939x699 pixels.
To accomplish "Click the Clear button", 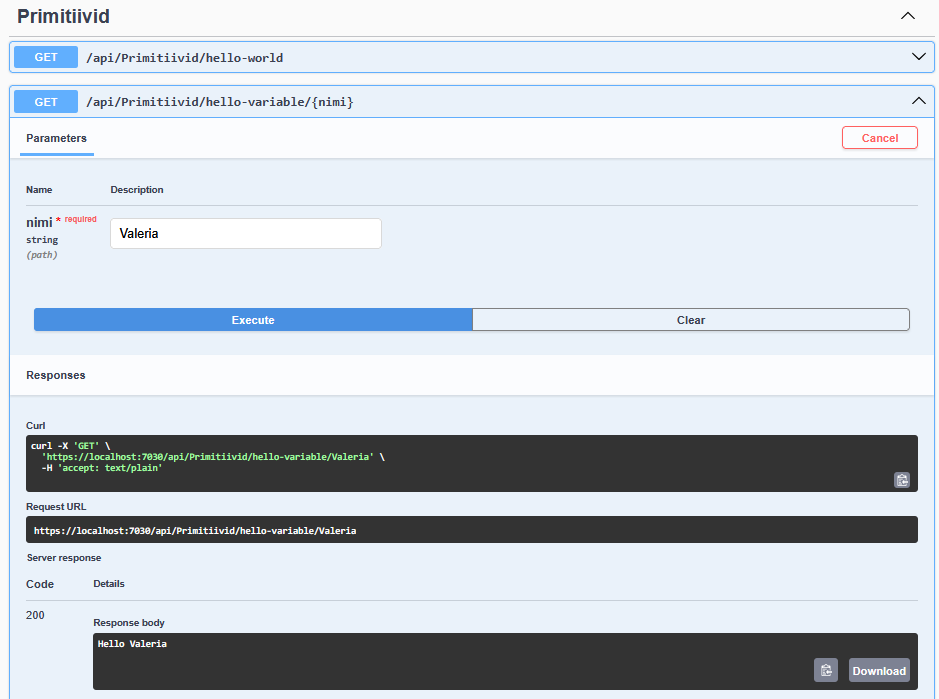I will point(690,320).
